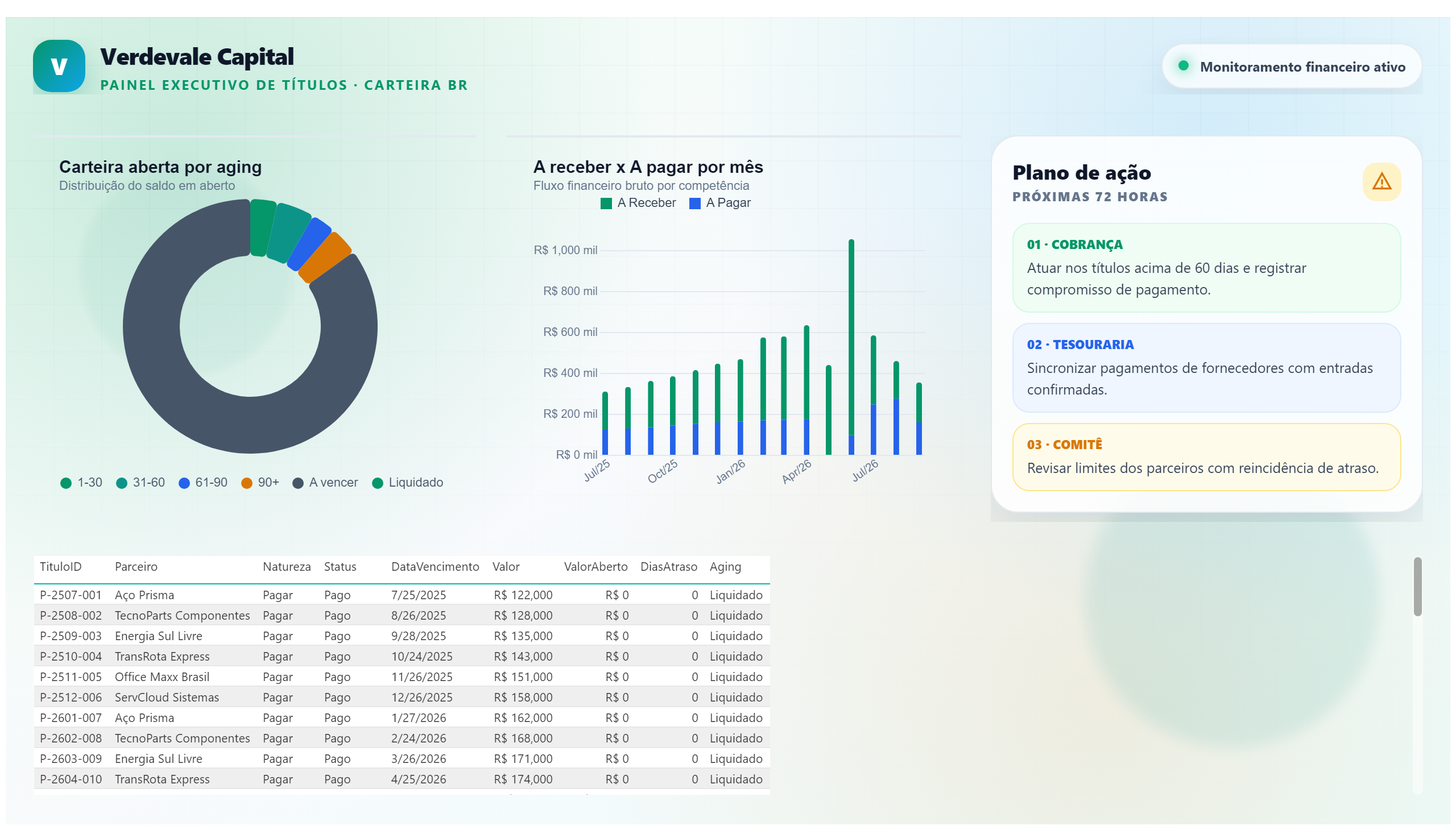
Task: Click the A receber x A pagar por mês title
Action: tap(648, 167)
